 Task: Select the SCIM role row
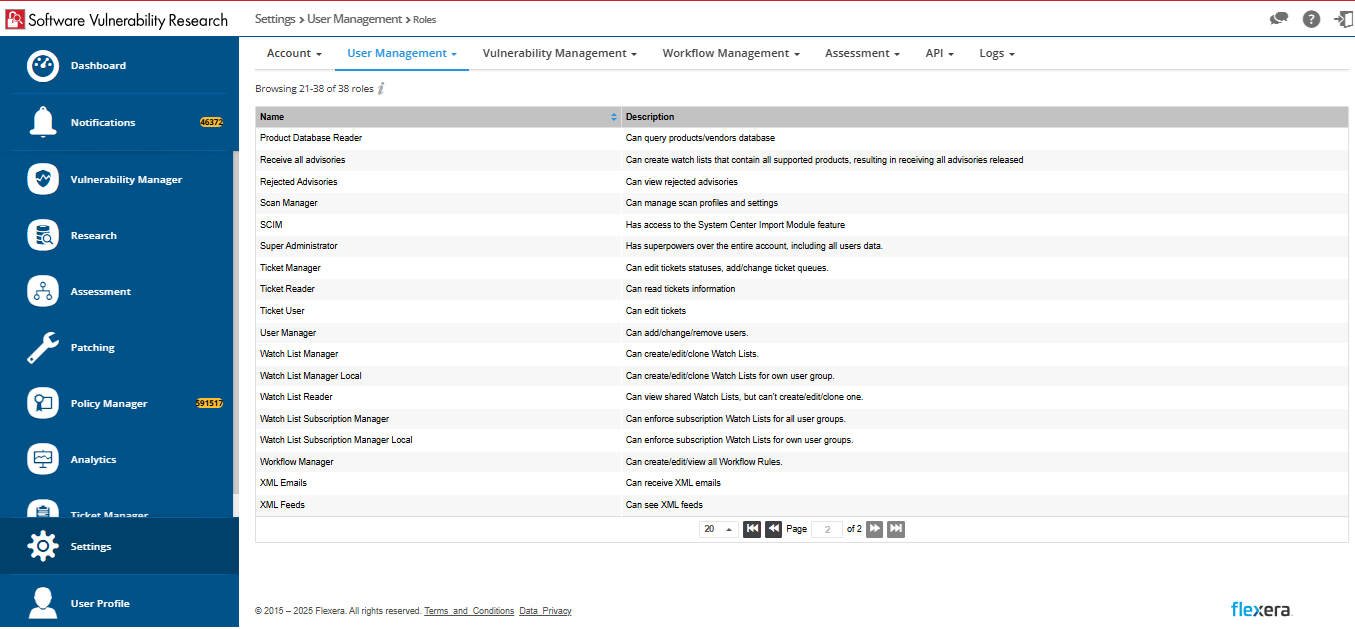point(802,225)
